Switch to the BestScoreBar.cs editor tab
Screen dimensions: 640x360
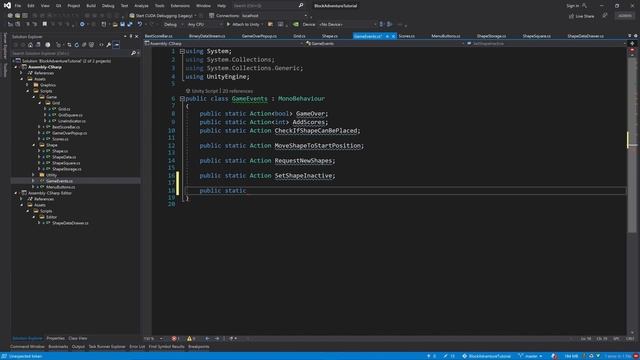point(159,36)
